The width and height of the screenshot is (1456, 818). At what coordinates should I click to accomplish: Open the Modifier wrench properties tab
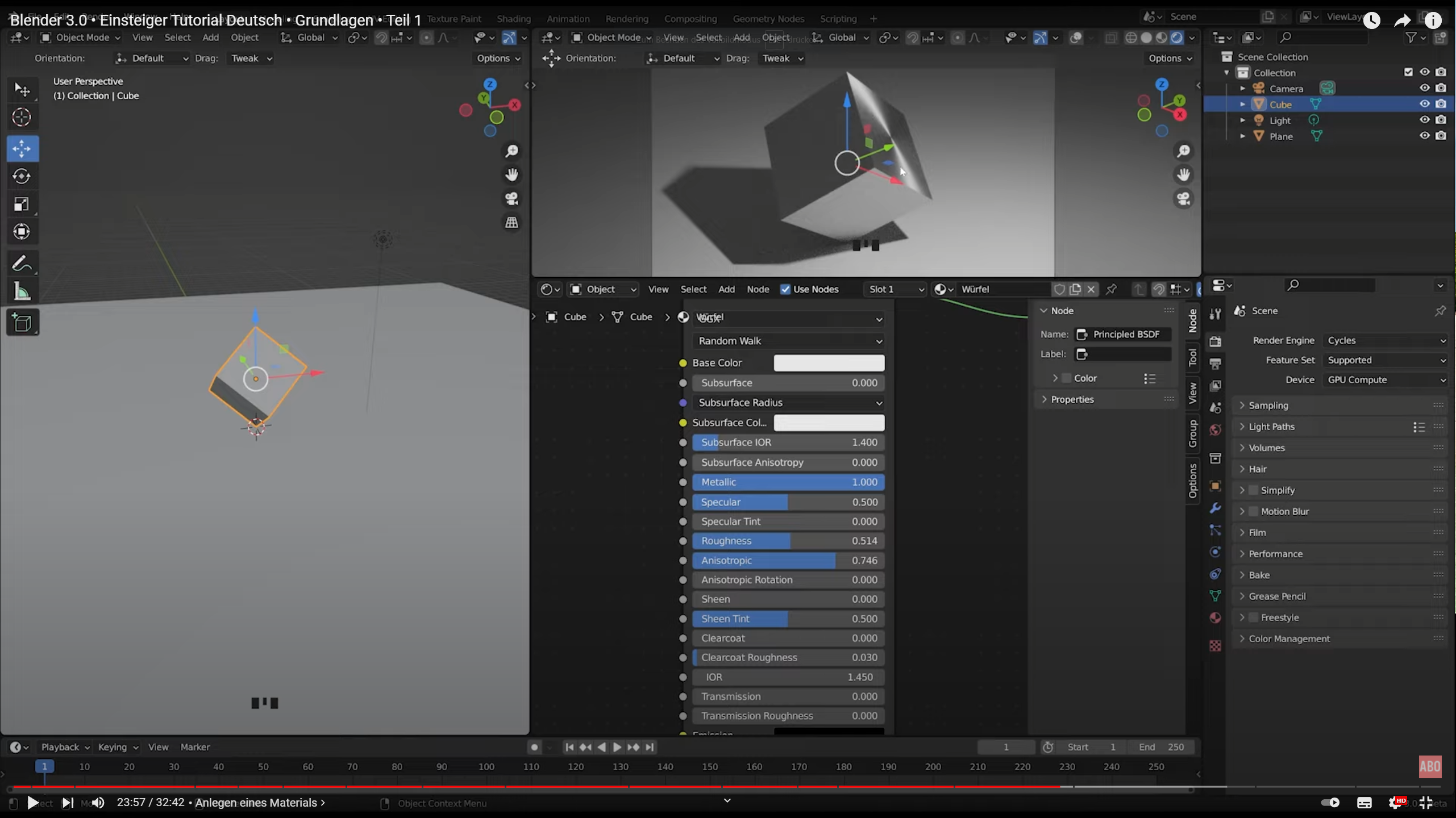pyautogui.click(x=1215, y=508)
